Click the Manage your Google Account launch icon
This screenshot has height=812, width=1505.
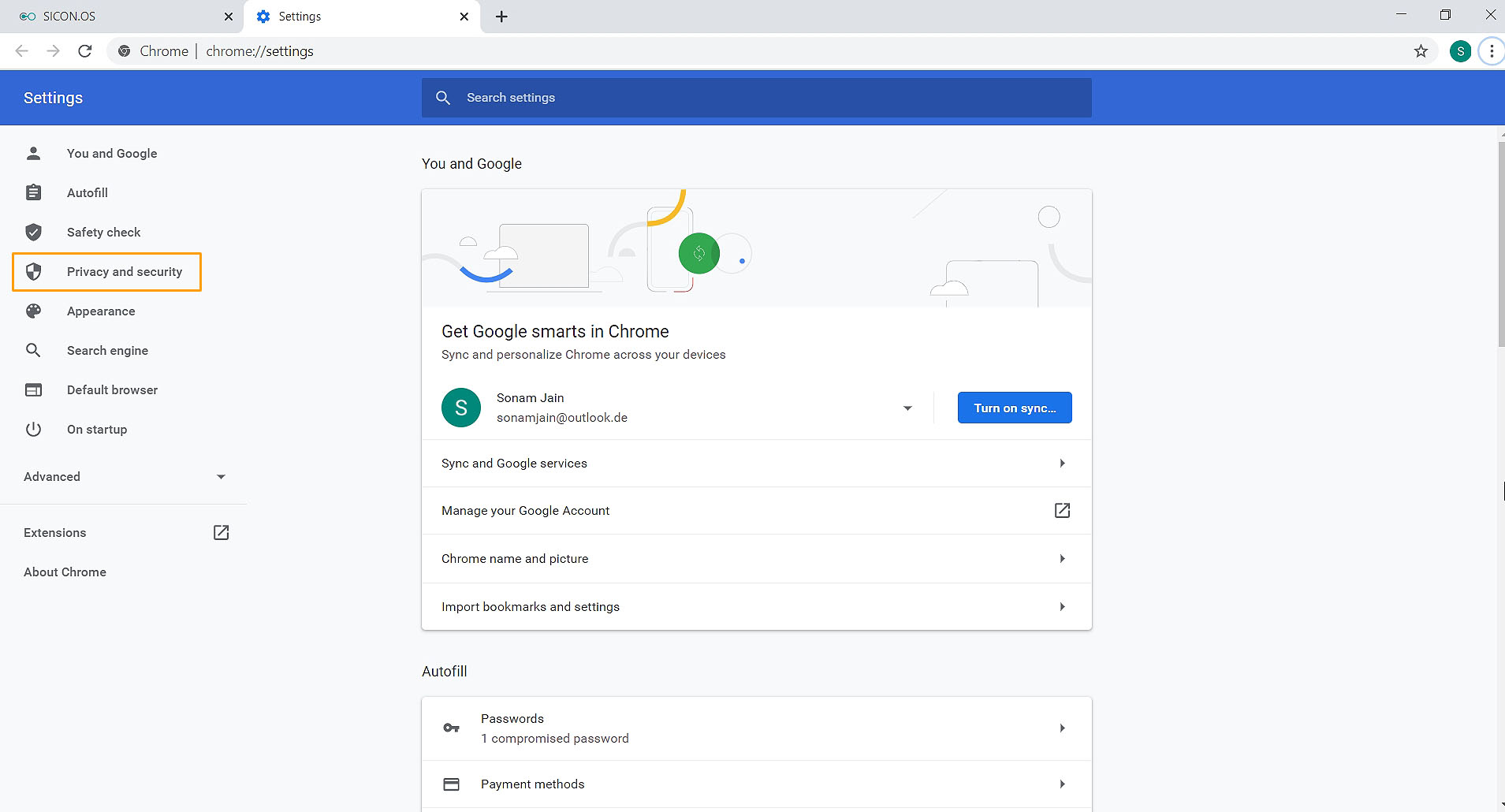tap(1062, 511)
